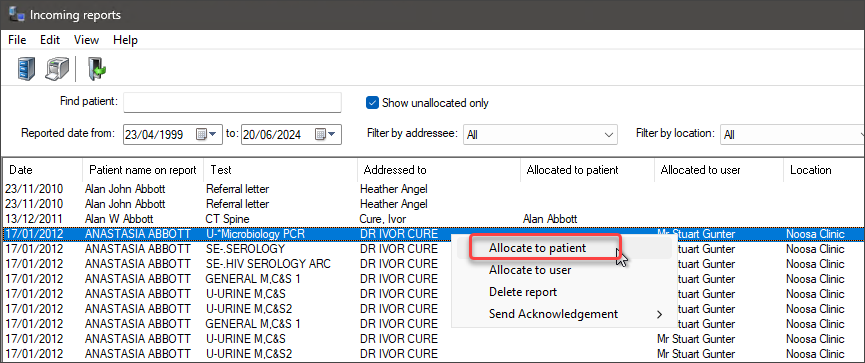Click the Cure, Ivor addressee cell

pos(383,219)
